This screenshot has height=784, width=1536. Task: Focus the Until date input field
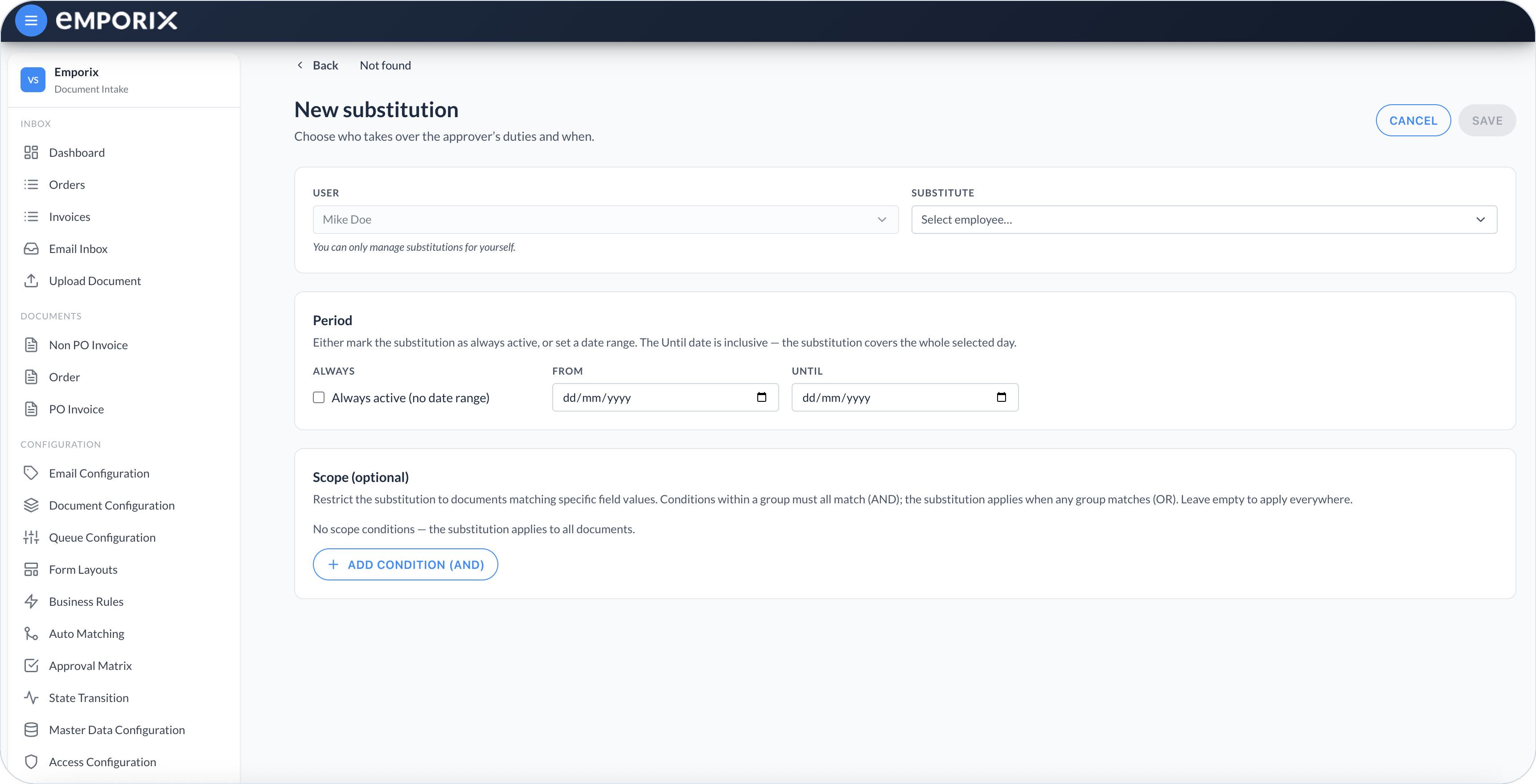click(x=904, y=397)
